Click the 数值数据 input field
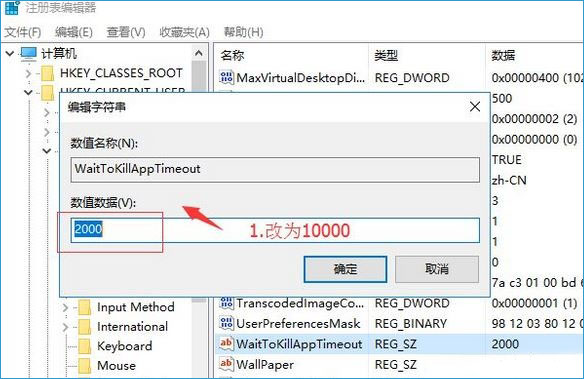The image size is (584, 379). click(275, 230)
